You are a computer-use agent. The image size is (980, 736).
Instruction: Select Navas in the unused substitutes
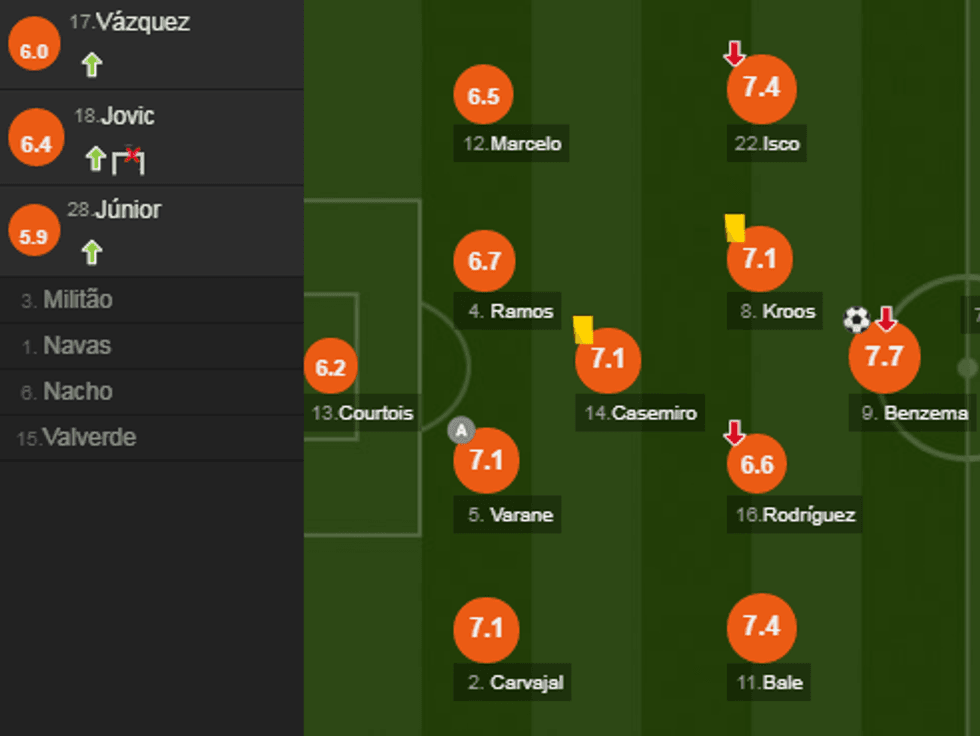click(x=77, y=346)
